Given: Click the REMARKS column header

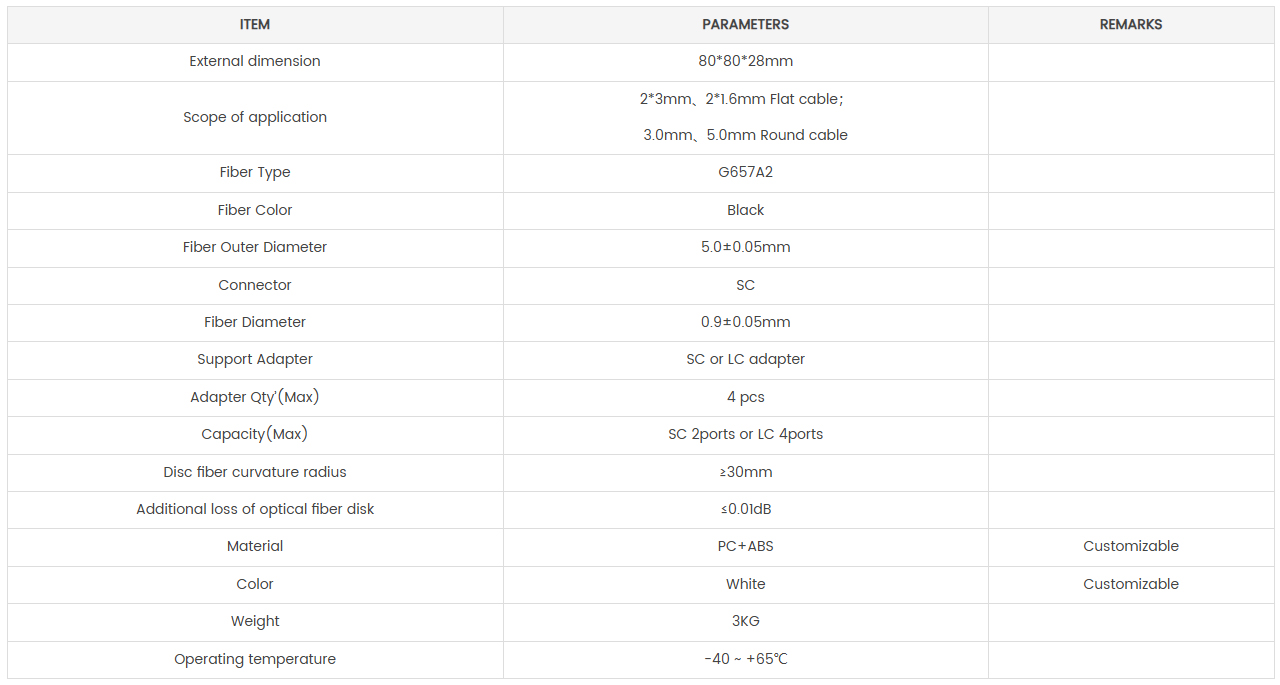Looking at the screenshot, I should tap(1131, 24).
